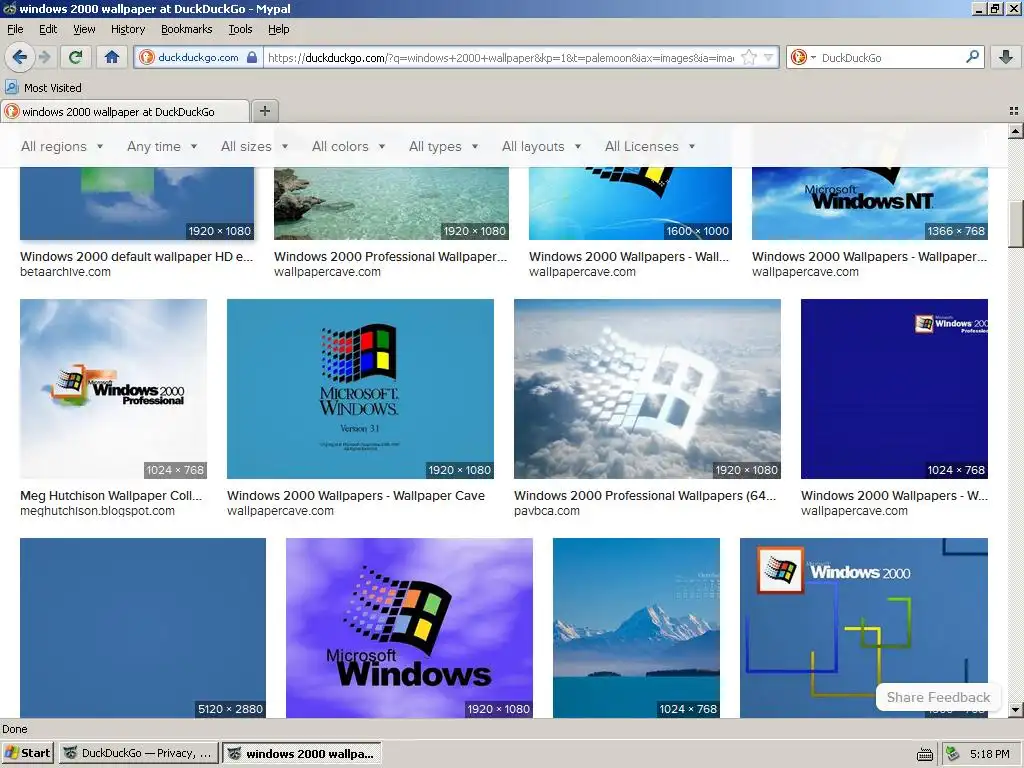Expand the All regions filter
Viewport: 1024px width, 768px height.
pos(62,146)
